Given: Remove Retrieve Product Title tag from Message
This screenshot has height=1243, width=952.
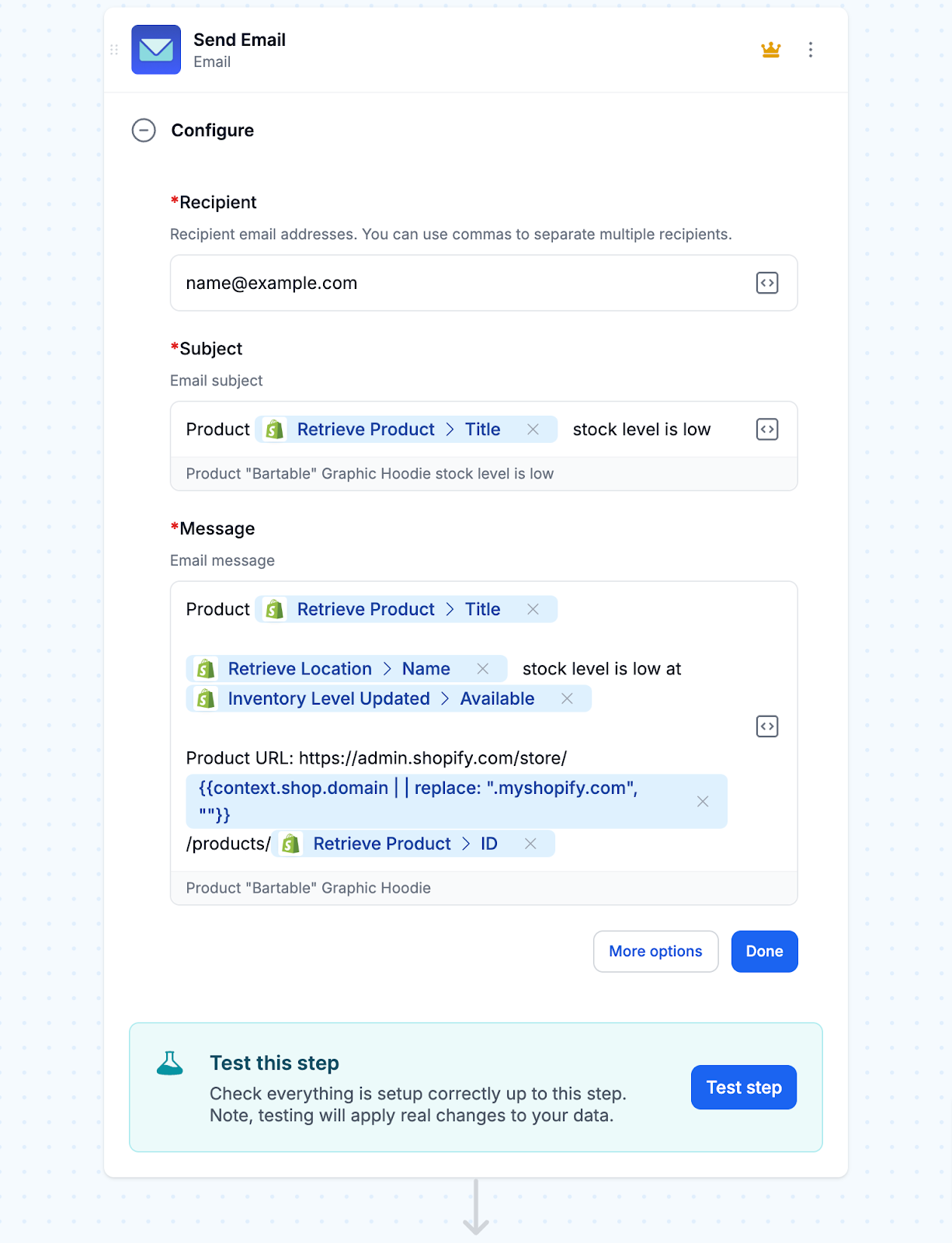Looking at the screenshot, I should tap(533, 609).
